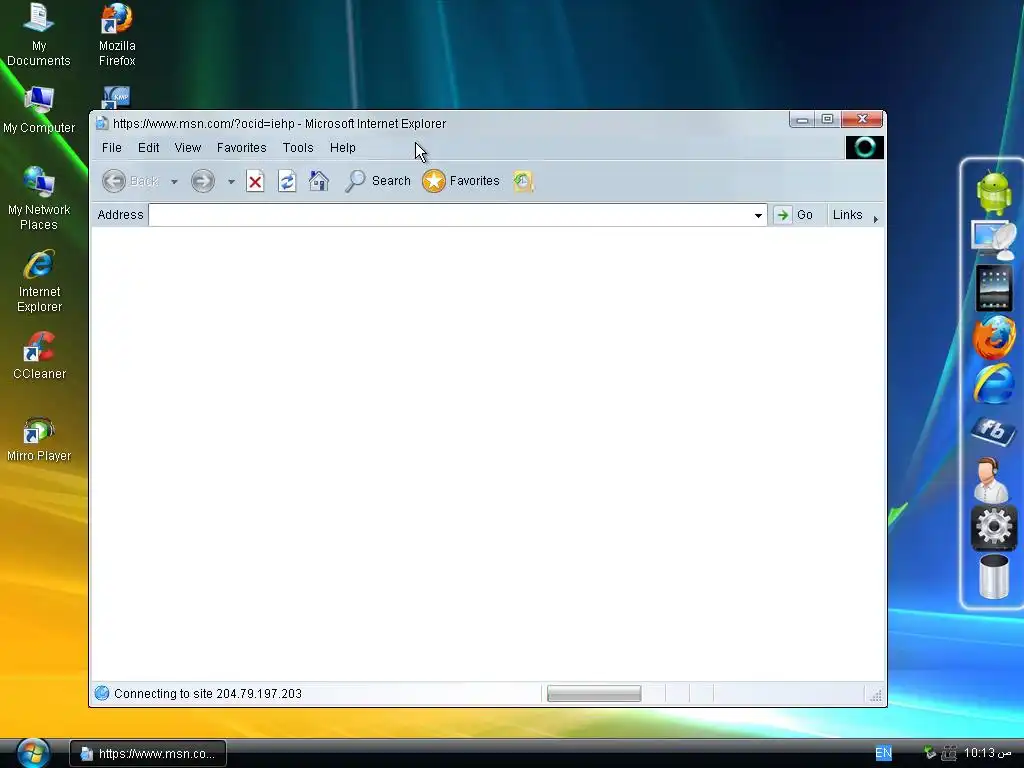Click the Links toolbar label

[848, 215]
